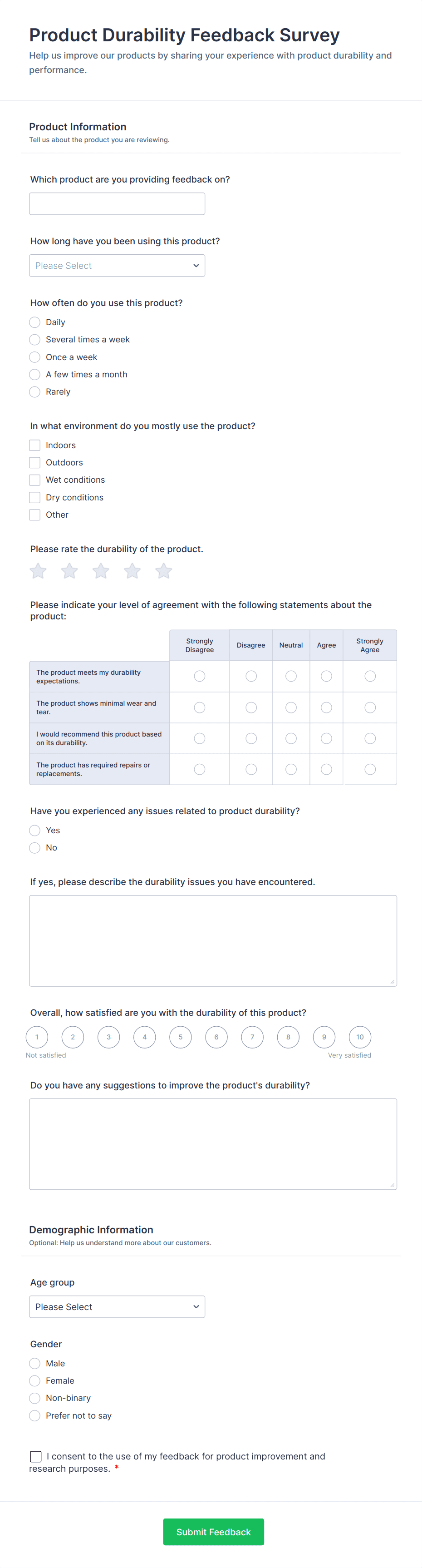
Task: Pick 10 on the satisfaction scale
Action: tap(360, 1037)
